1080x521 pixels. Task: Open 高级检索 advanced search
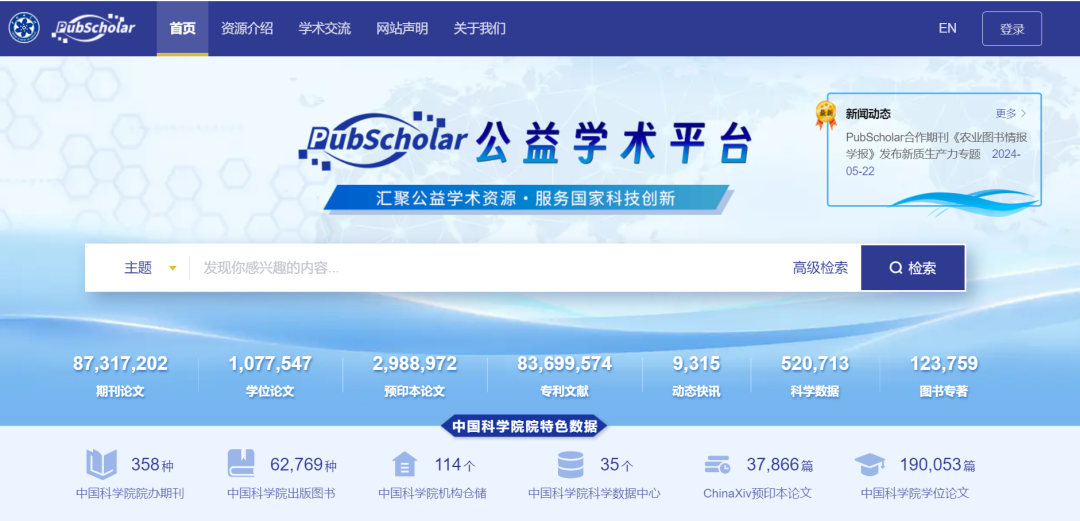[820, 268]
